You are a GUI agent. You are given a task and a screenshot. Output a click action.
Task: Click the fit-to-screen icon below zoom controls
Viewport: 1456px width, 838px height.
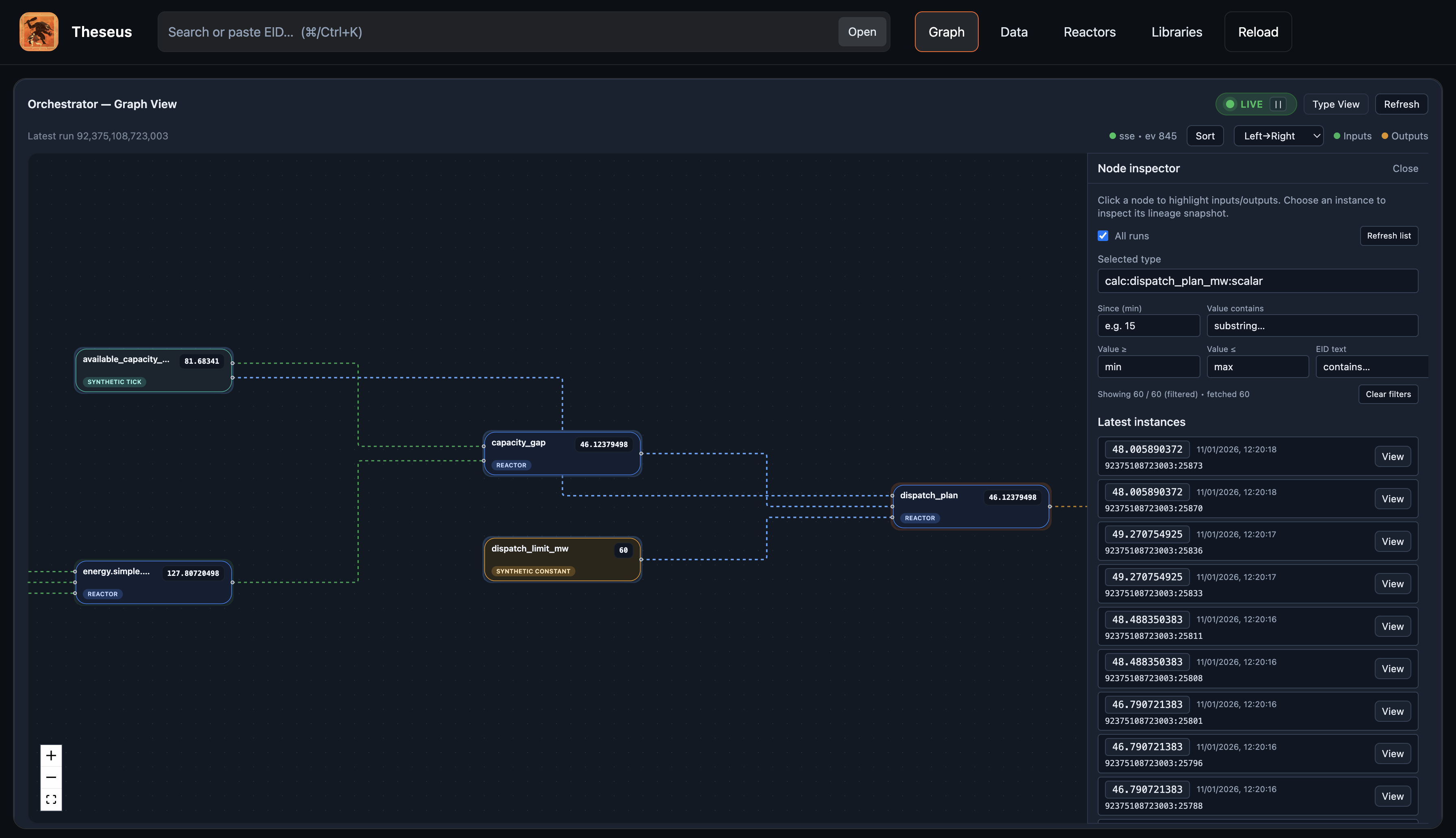pos(51,799)
